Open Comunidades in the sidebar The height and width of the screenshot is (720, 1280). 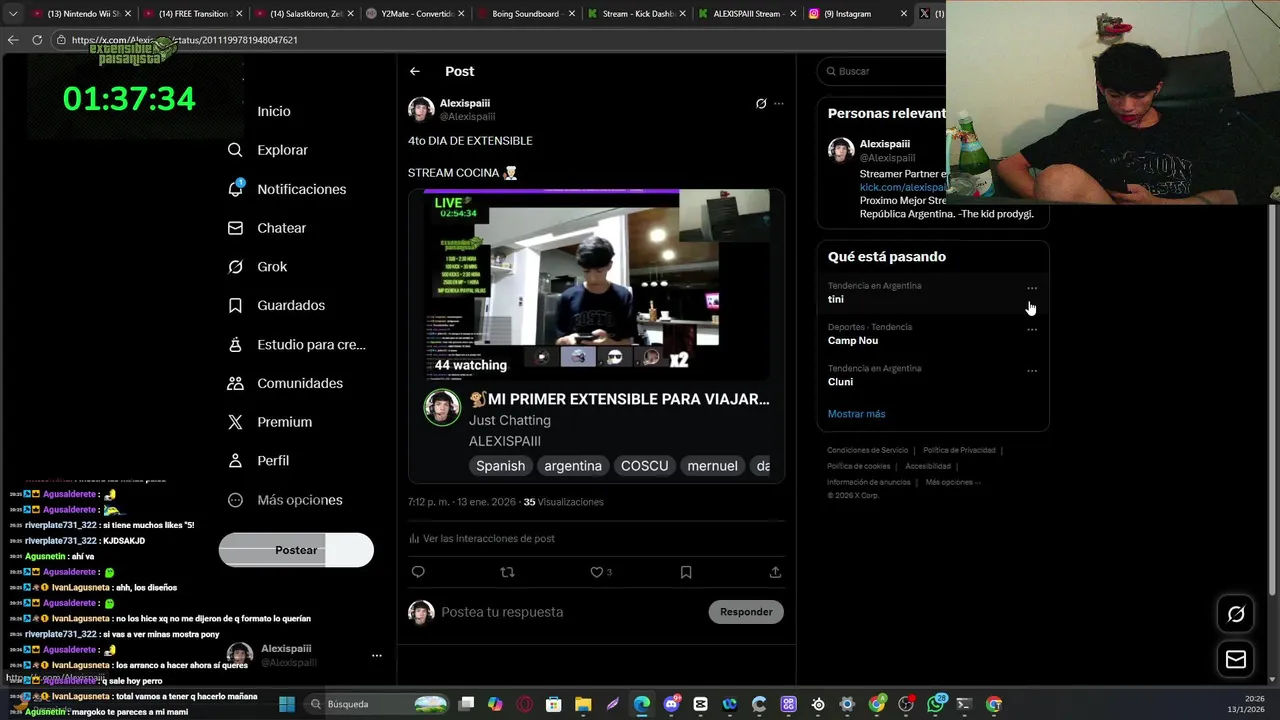(300, 383)
